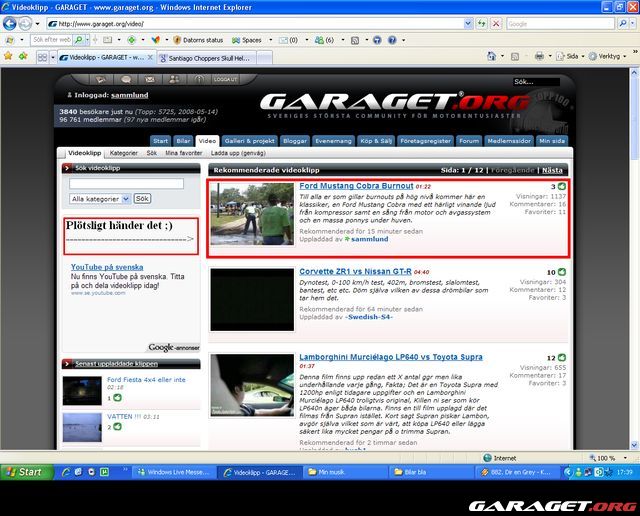Click the 'Sök' button beside the category dropdown
This screenshot has width=640, height=516.
pyautogui.click(x=142, y=198)
